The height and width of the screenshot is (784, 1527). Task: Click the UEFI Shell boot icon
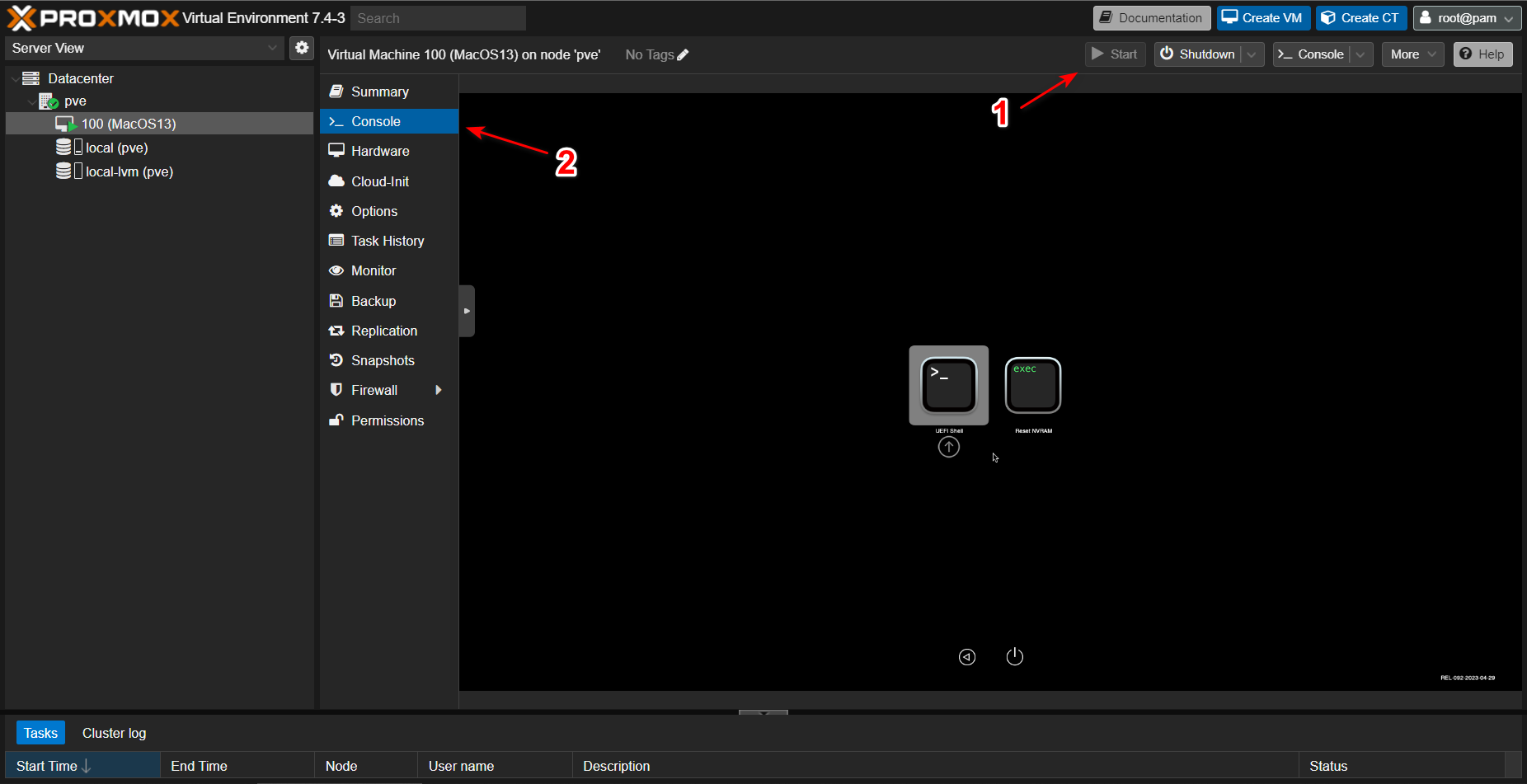[x=948, y=385]
